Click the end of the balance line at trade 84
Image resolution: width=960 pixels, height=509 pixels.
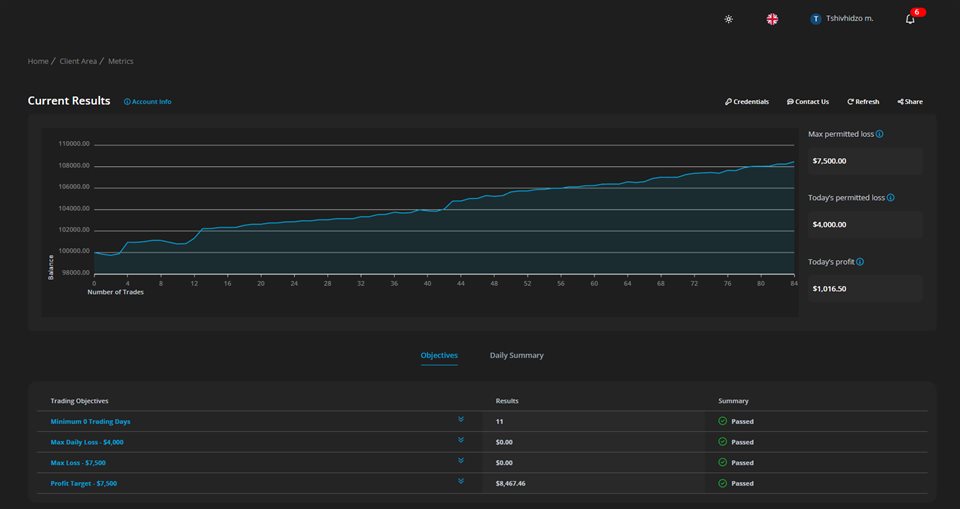(x=793, y=162)
